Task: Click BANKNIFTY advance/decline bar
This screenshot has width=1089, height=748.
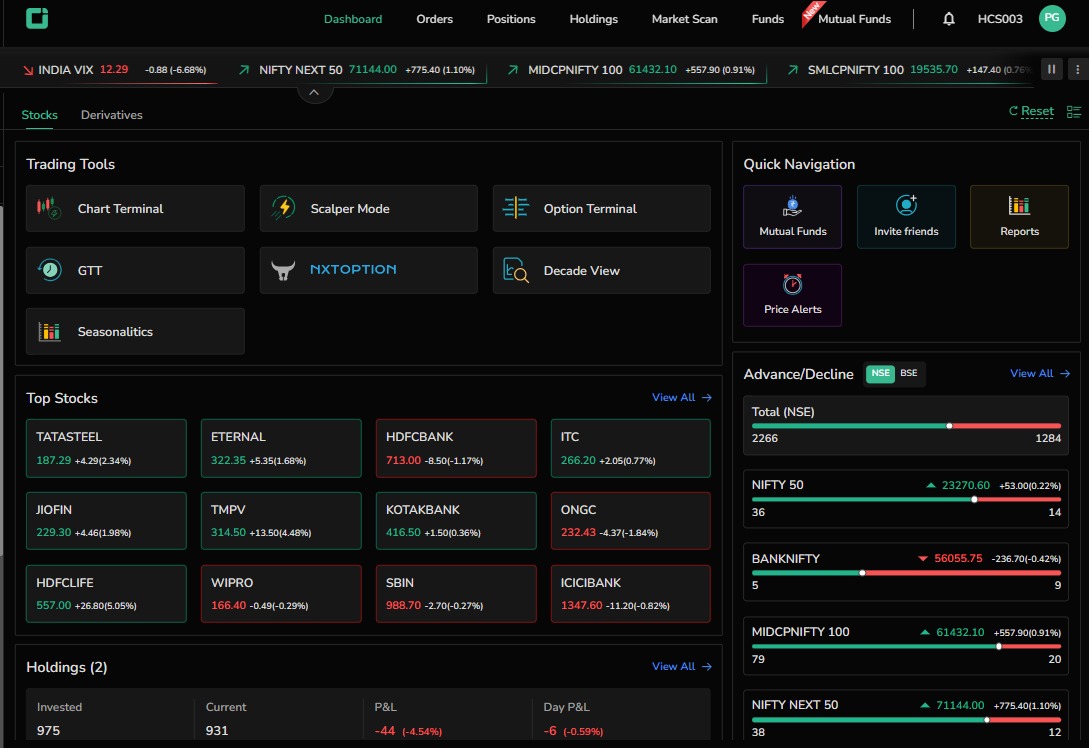Action: coord(906,573)
